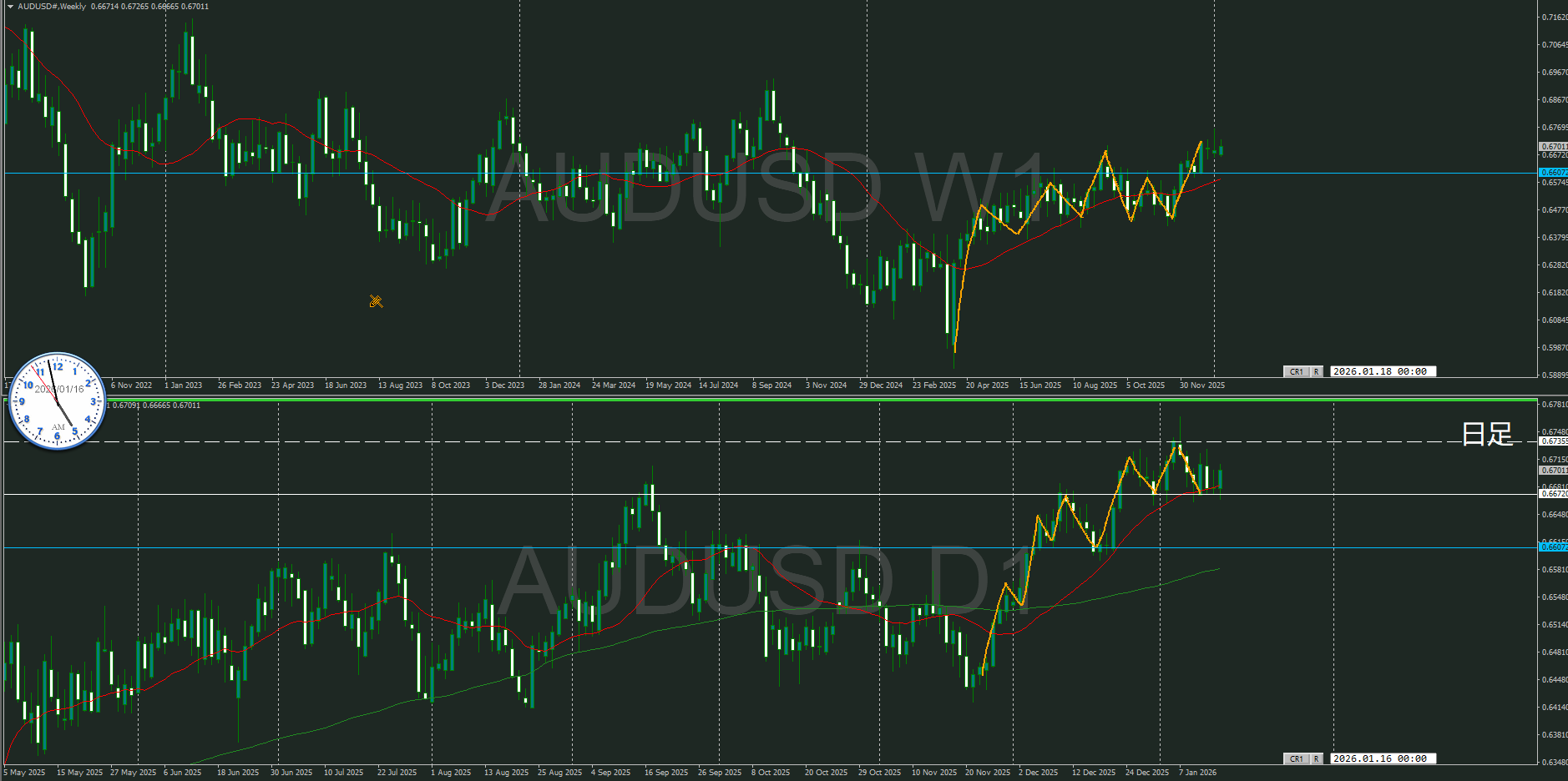Select the pencil icon on the weekly chart
The image size is (1568, 781).
coord(376,301)
